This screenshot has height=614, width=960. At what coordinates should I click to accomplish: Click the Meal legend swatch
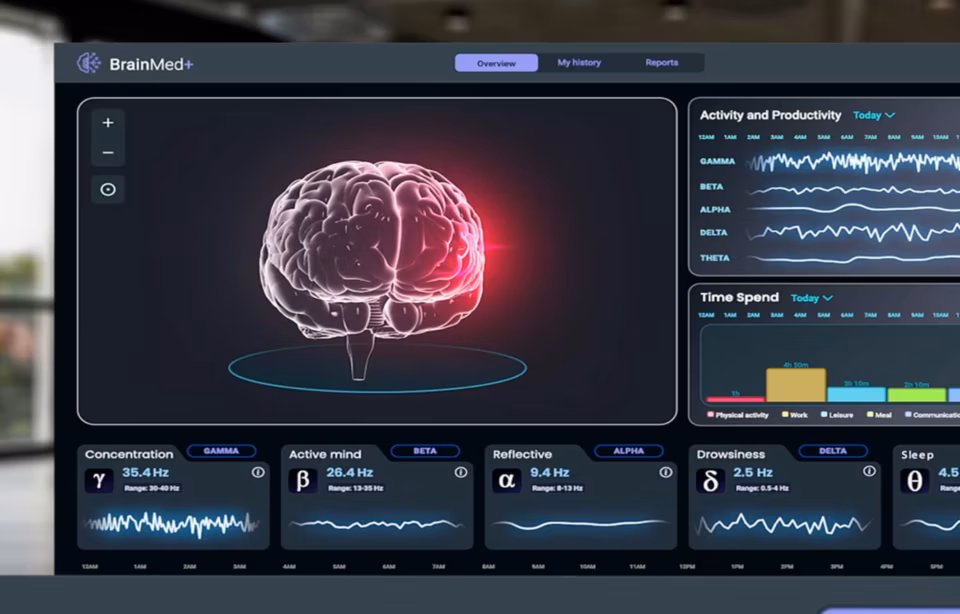coord(870,414)
